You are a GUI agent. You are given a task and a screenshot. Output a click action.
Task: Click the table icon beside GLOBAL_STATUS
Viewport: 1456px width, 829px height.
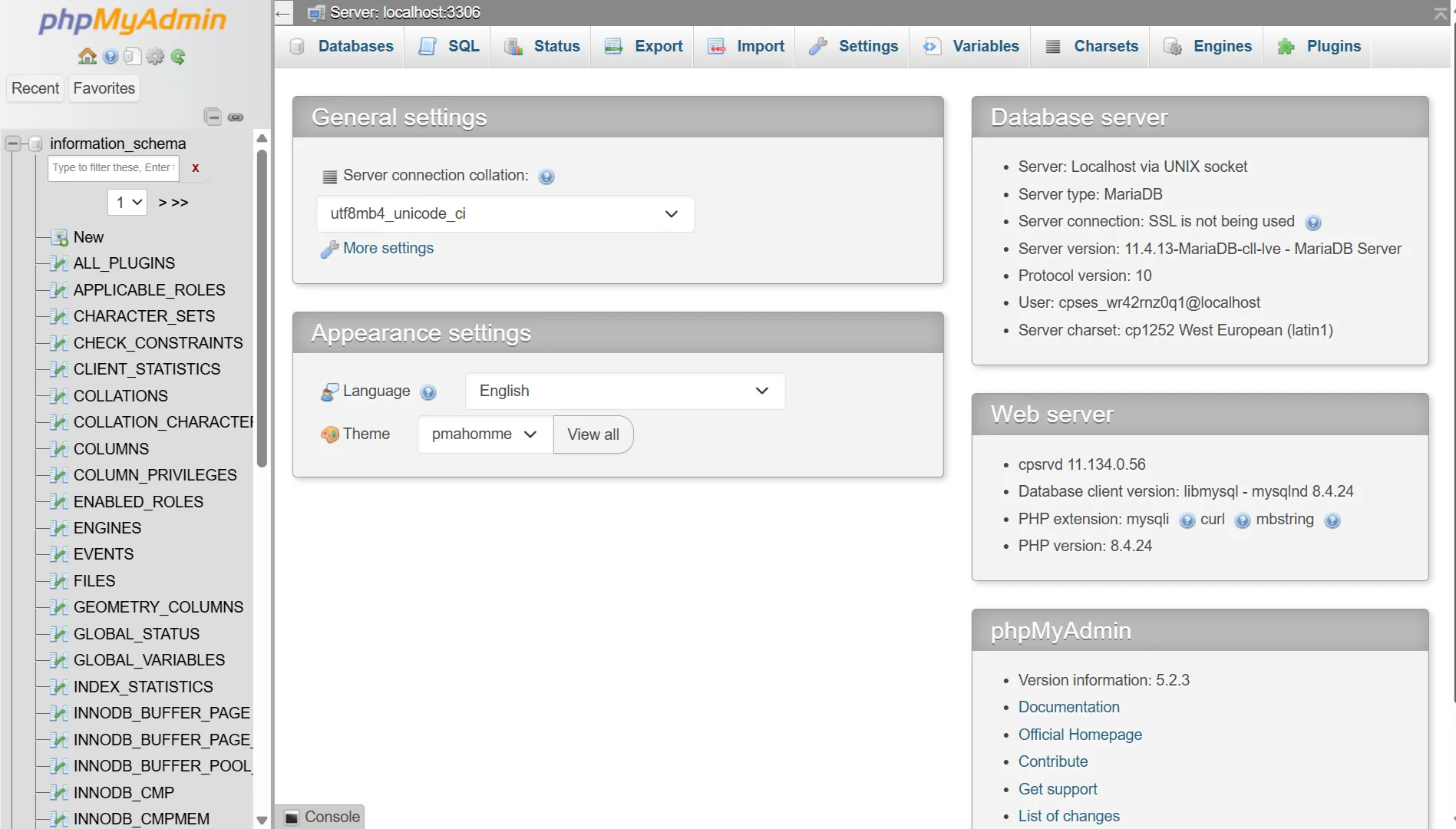click(58, 634)
